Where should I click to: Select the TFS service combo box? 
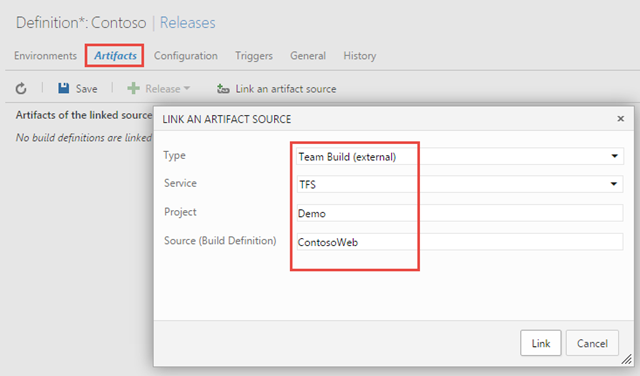point(460,184)
